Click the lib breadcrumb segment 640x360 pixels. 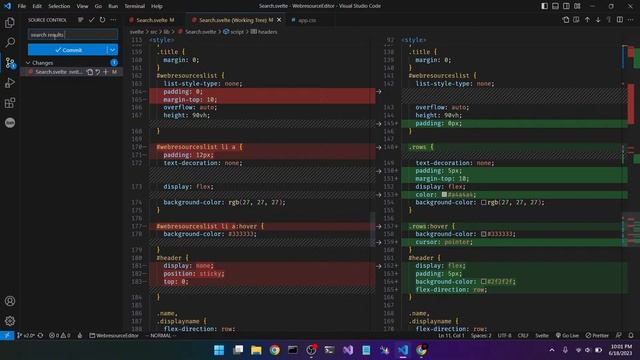(x=166, y=32)
